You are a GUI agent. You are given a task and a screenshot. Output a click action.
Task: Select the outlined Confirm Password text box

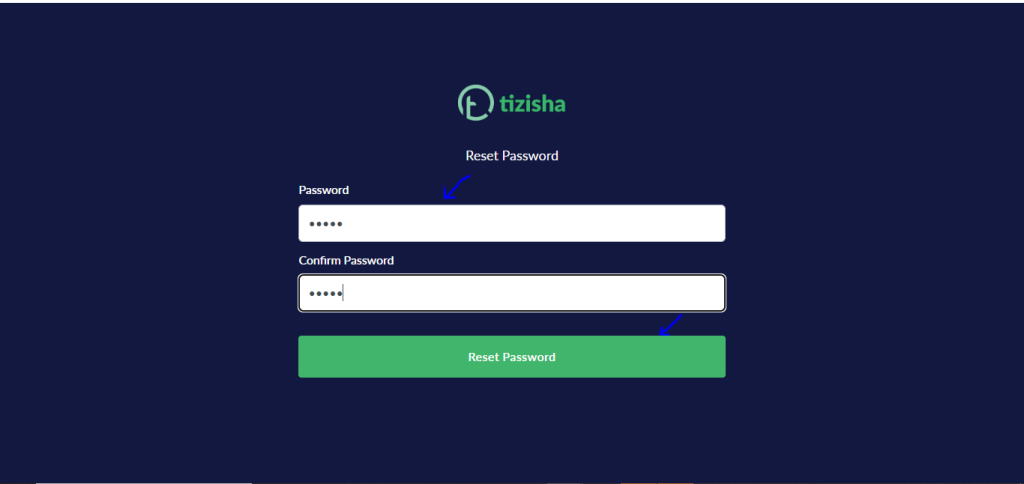pos(511,293)
